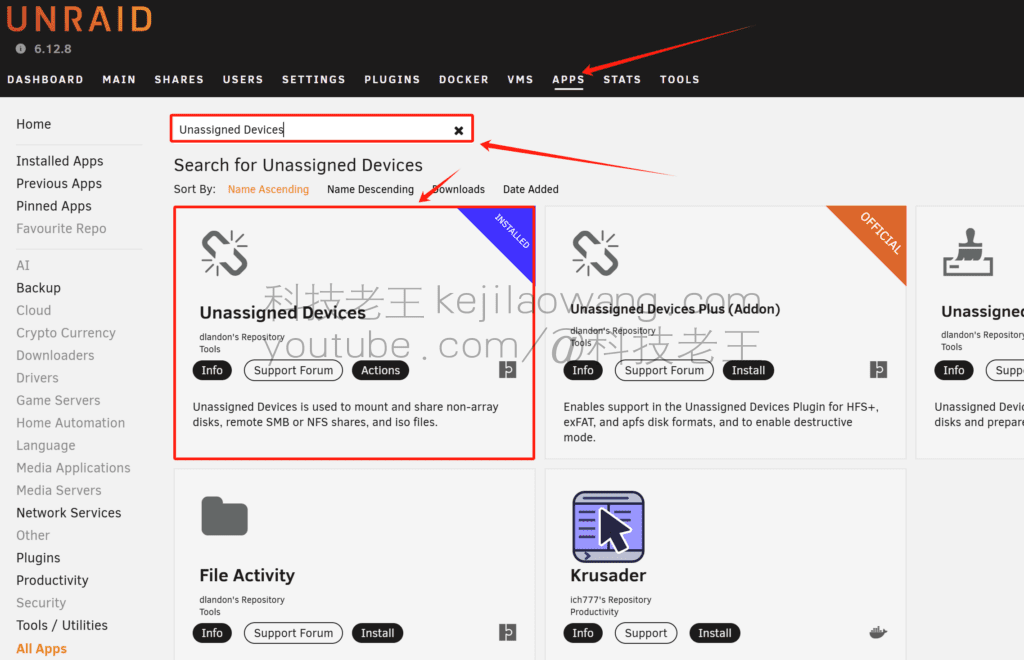Screen dimensions: 1024x660
Task: Open Actions menu for Unassigned Devices
Action: tap(380, 370)
